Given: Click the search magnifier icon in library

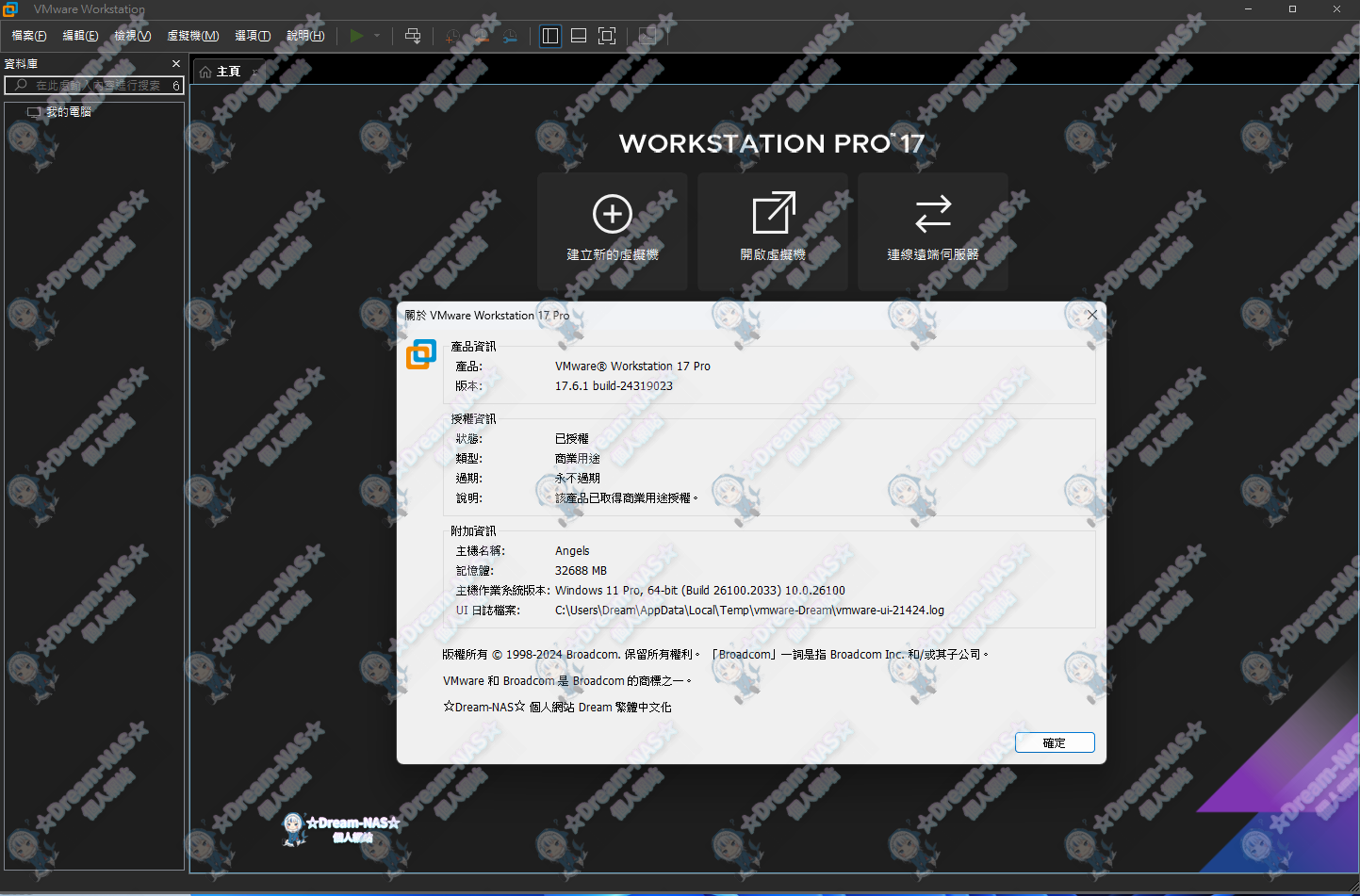Looking at the screenshot, I should click(x=21, y=85).
